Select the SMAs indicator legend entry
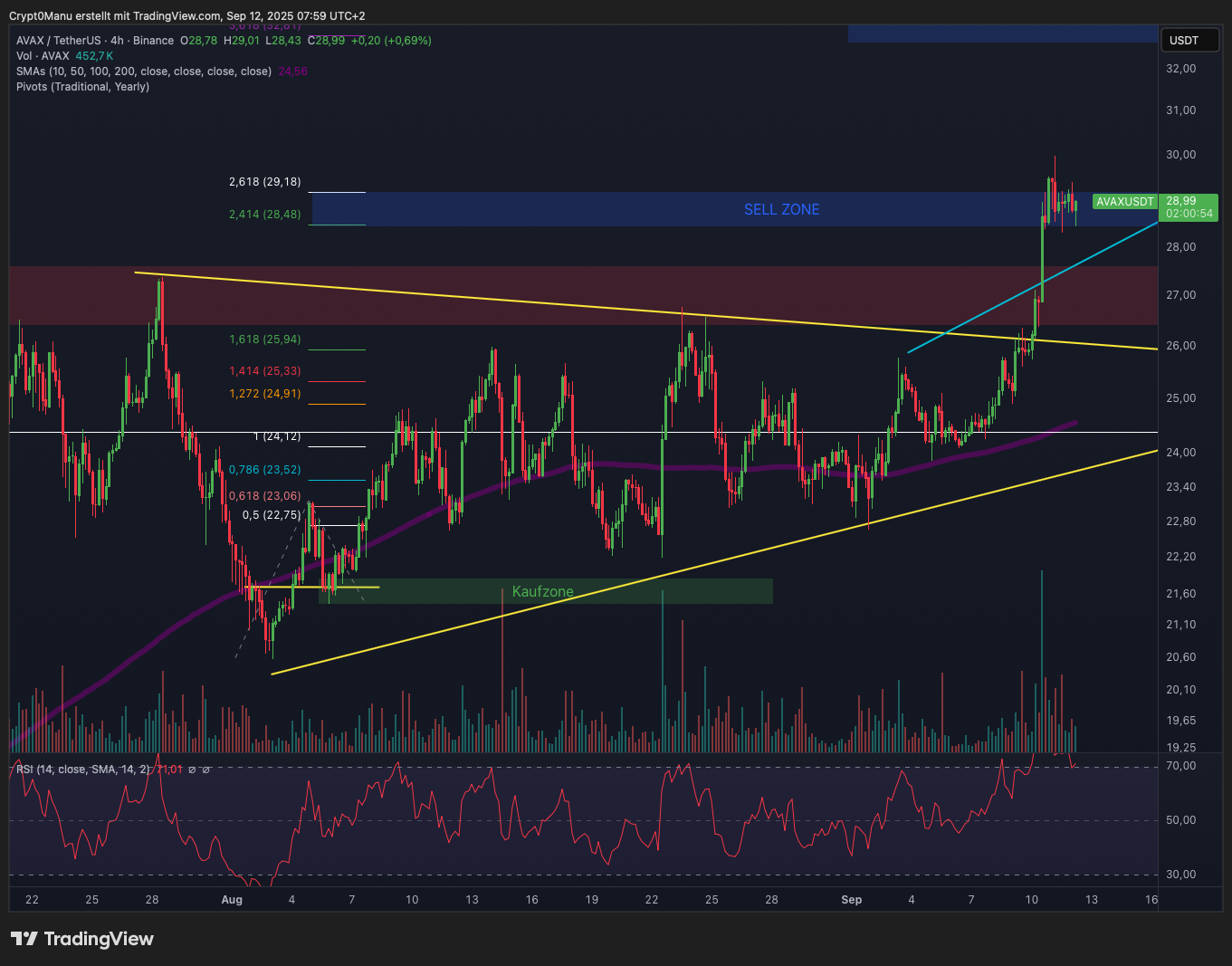 pyautogui.click(x=143, y=72)
